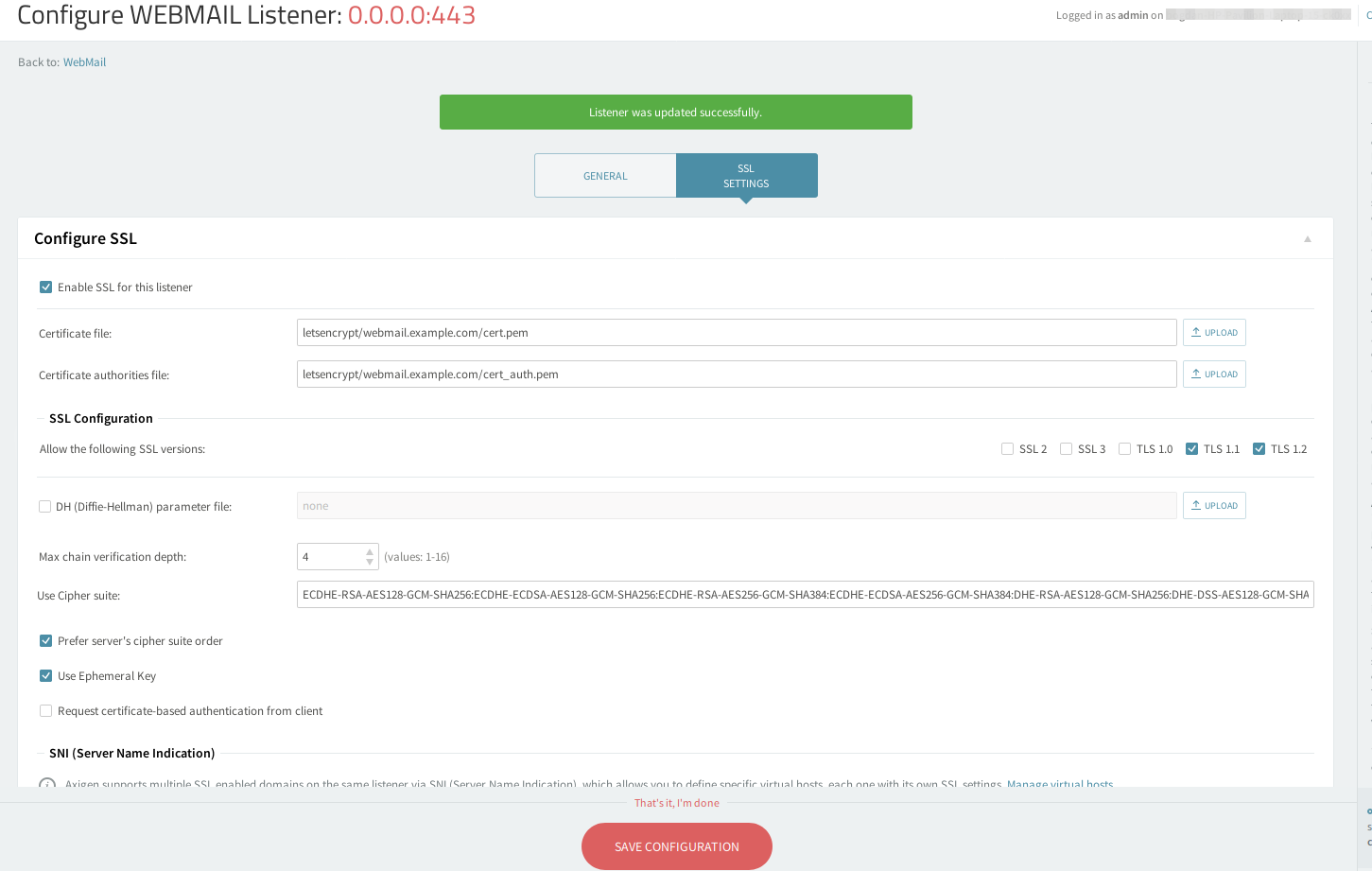Upload a certificate authorities file
1372x871 pixels.
1214,375
